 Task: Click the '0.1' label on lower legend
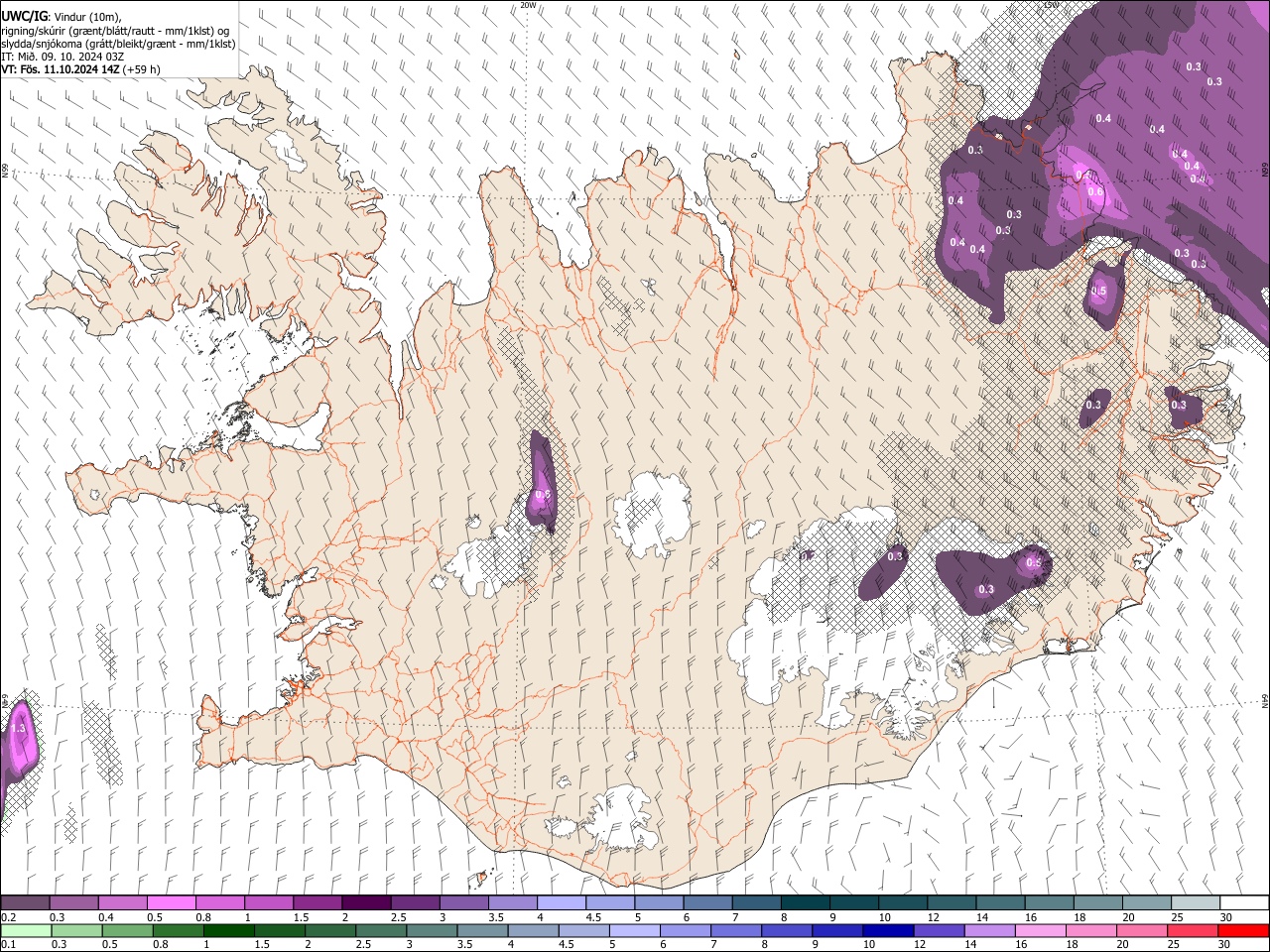point(7,944)
